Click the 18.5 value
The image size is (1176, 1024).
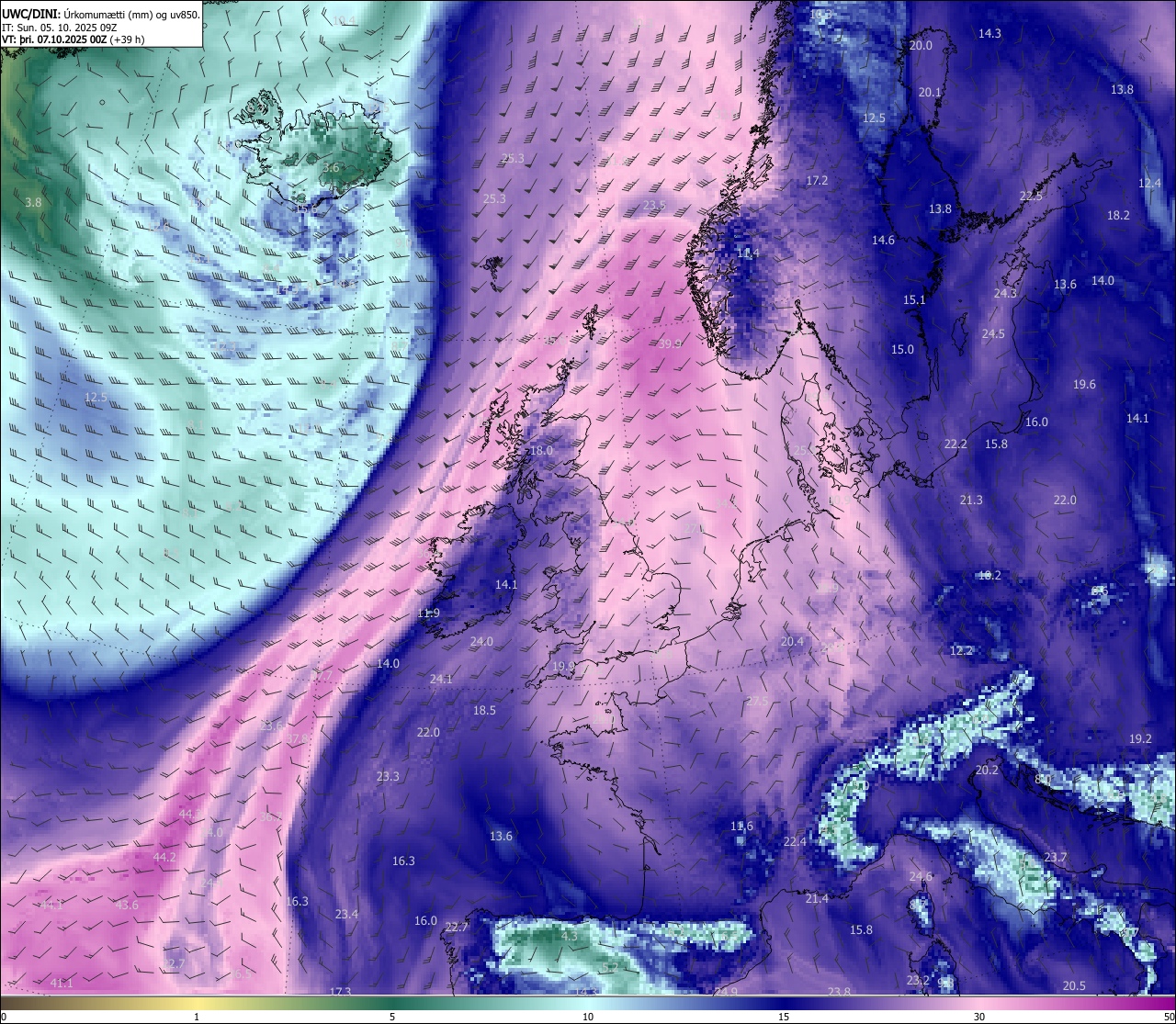tap(484, 710)
